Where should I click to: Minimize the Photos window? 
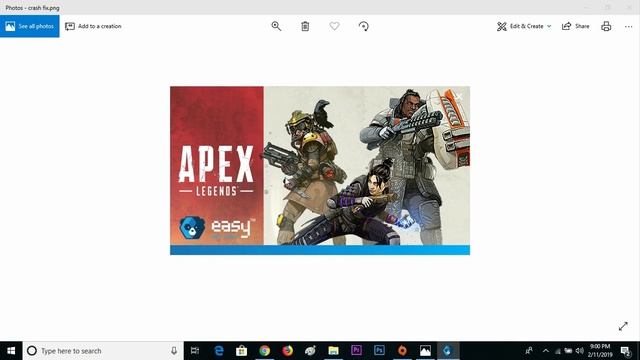click(587, 7)
